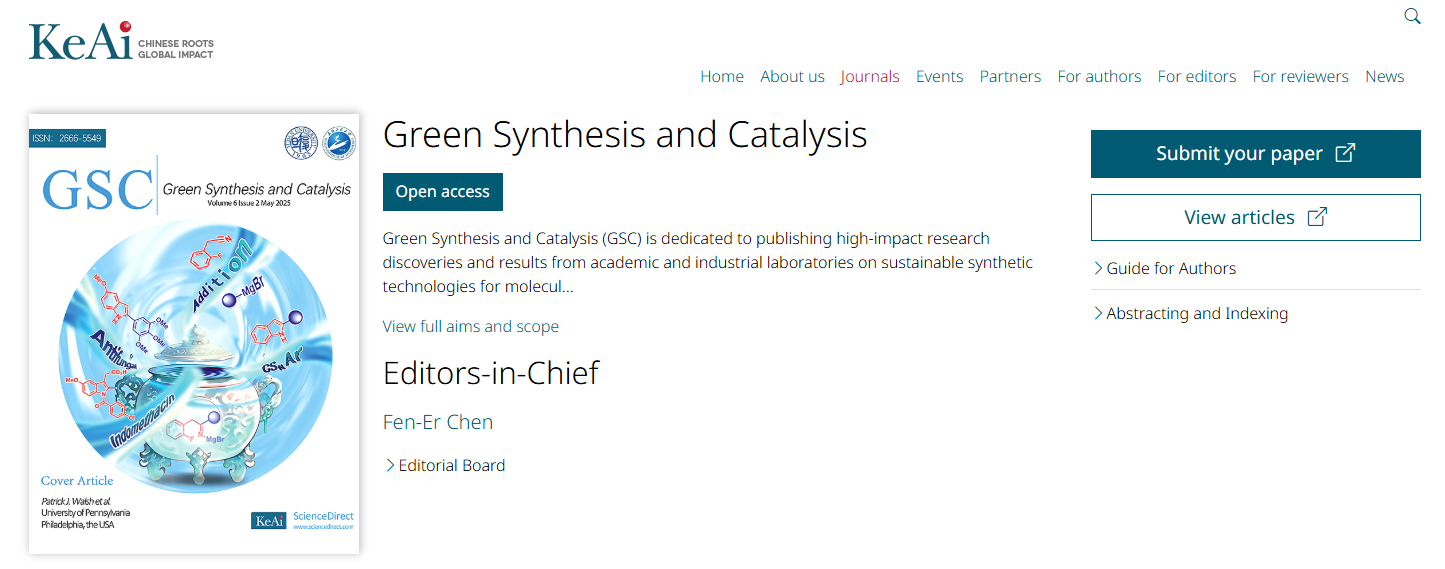Open the For editors menu
The image size is (1445, 569).
[x=1196, y=76]
